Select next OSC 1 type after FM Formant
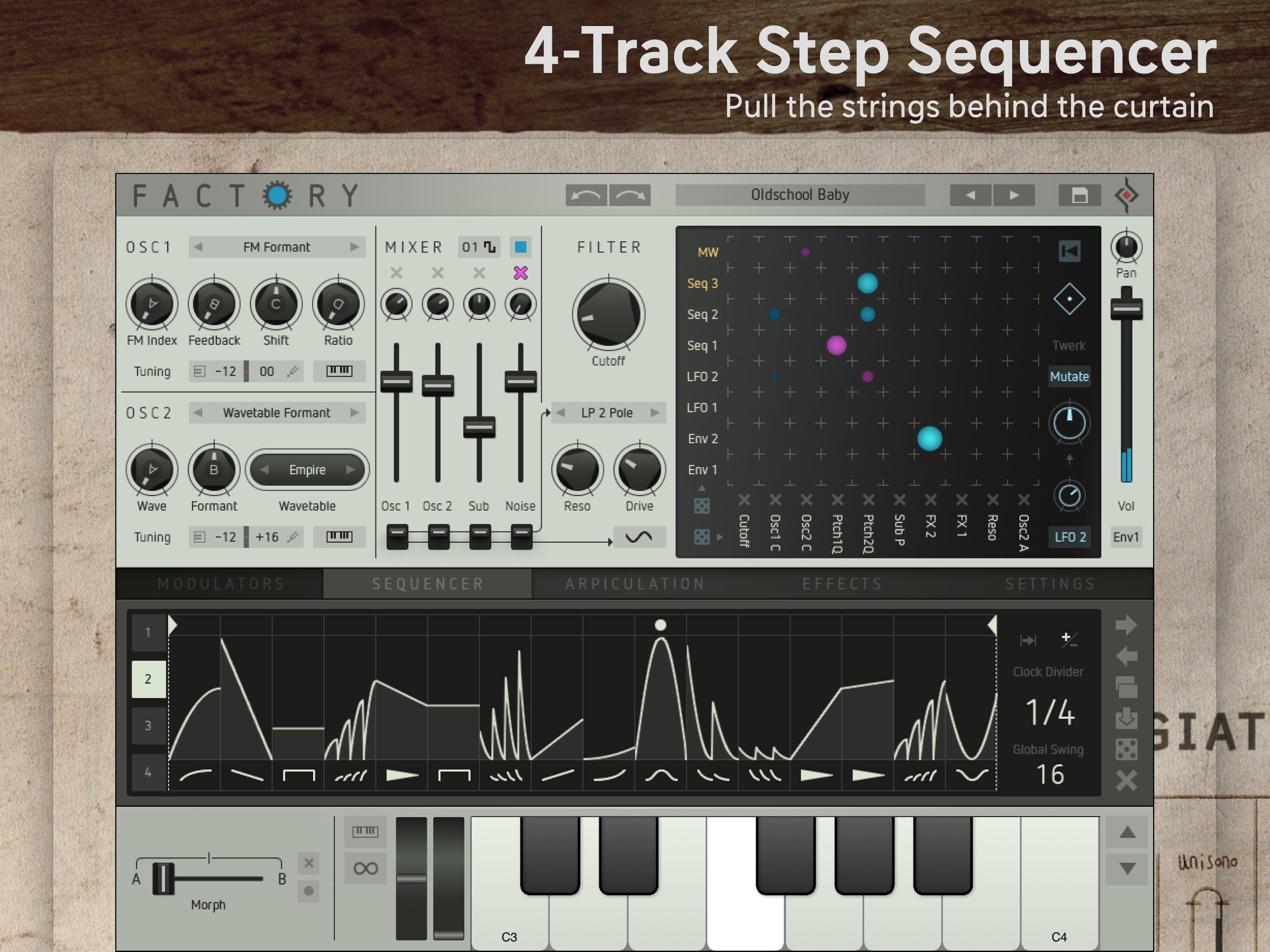Viewport: 1270px width, 952px height. [354, 247]
